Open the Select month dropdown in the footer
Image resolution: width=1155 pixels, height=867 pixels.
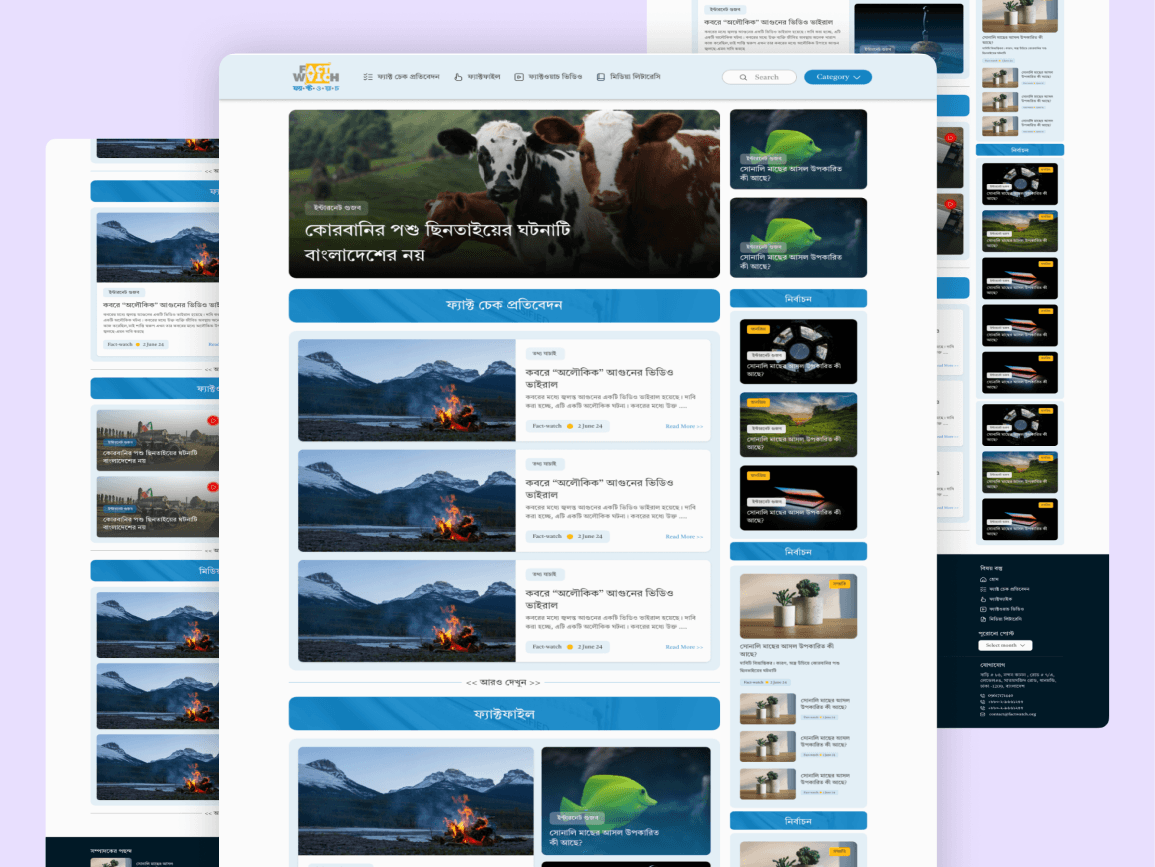pos(1005,645)
